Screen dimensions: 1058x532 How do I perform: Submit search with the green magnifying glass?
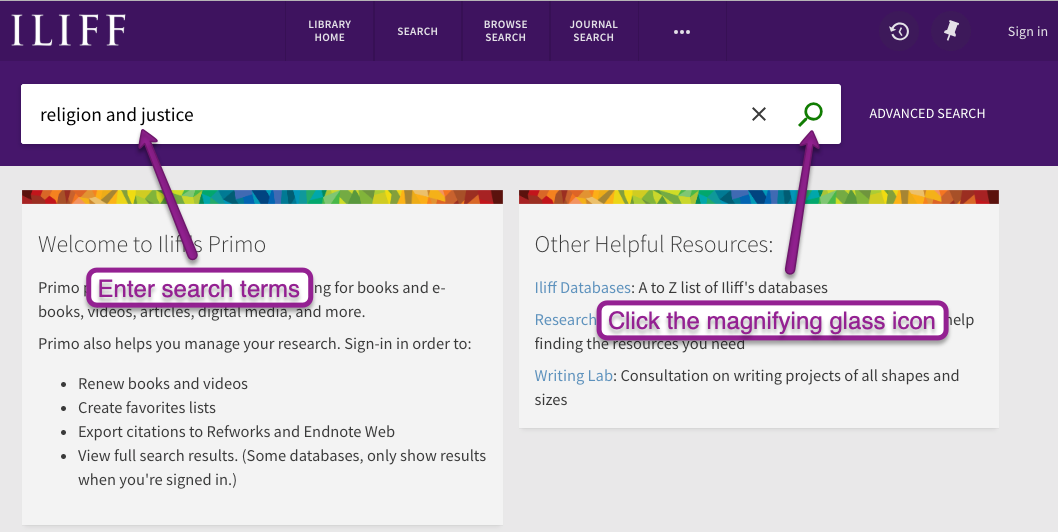(x=810, y=114)
